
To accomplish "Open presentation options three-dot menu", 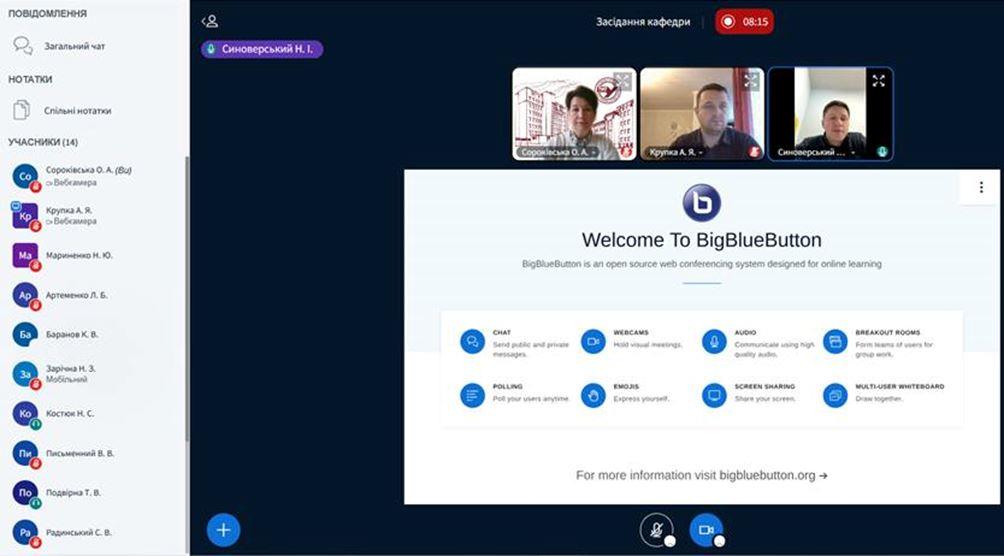I will pyautogui.click(x=980, y=187).
